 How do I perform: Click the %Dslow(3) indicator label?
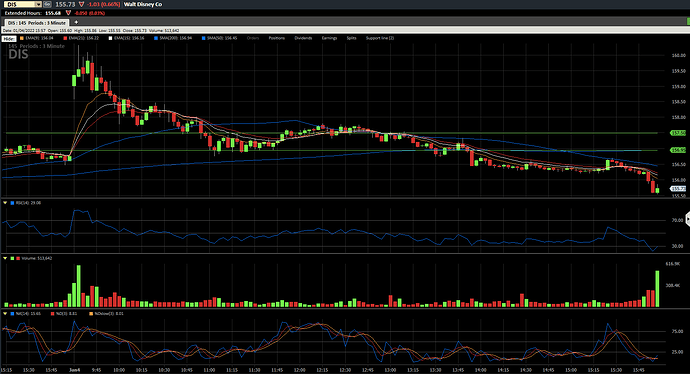[109, 314]
